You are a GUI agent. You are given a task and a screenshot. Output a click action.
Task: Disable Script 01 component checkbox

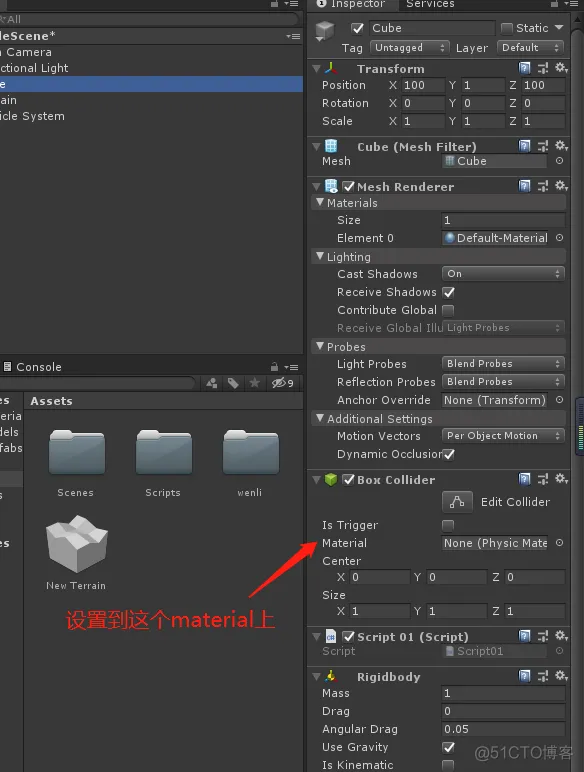coord(349,637)
